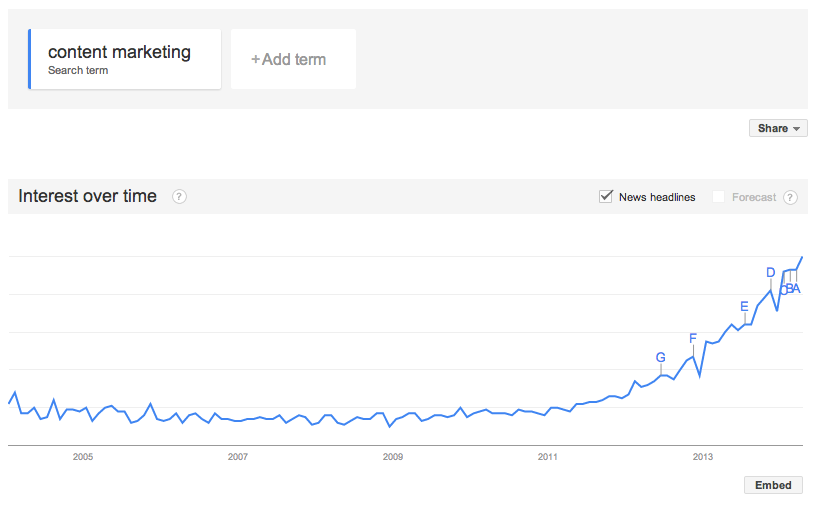The image size is (828, 514).
Task: Click headline marker G on the chart
Action: click(661, 358)
